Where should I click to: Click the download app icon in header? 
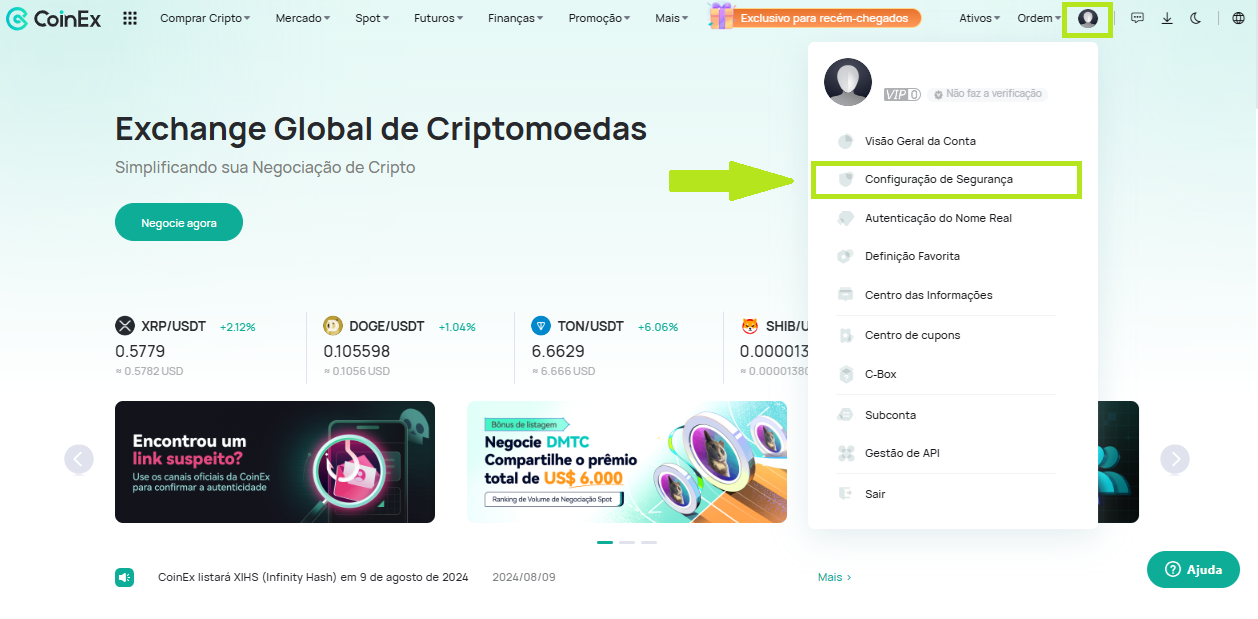[1166, 18]
